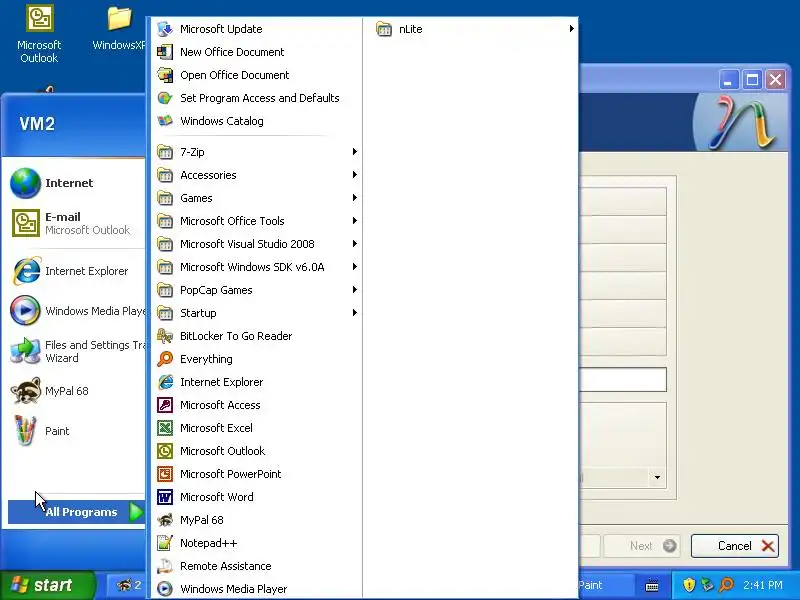Viewport: 800px width, 600px height.
Task: Click the clock showing 2:41 PM
Action: point(763,585)
